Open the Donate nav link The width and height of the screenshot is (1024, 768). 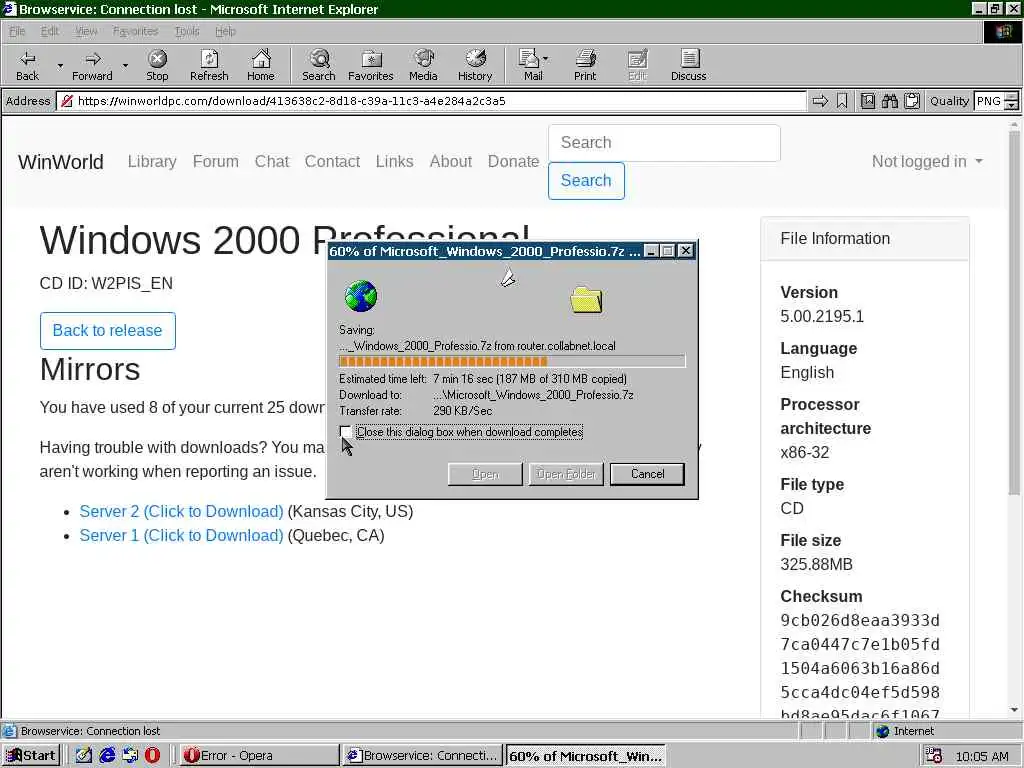click(513, 161)
